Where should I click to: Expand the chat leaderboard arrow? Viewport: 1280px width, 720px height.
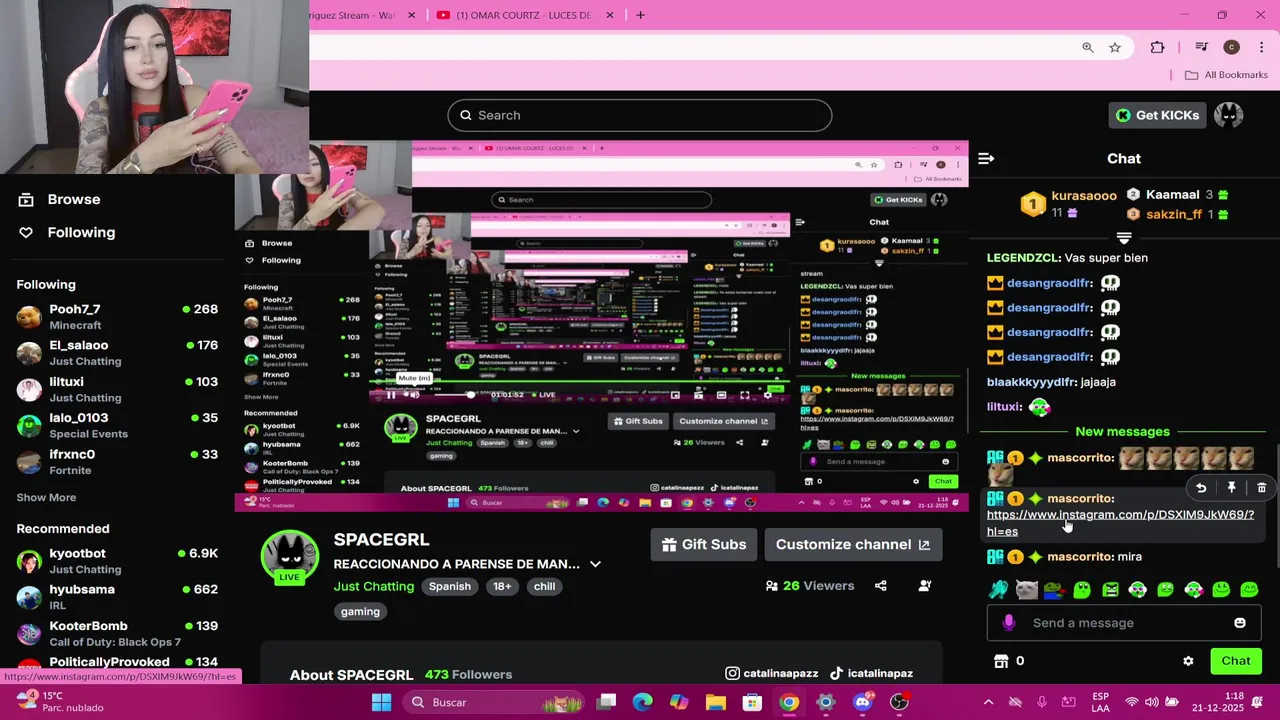(x=1124, y=238)
